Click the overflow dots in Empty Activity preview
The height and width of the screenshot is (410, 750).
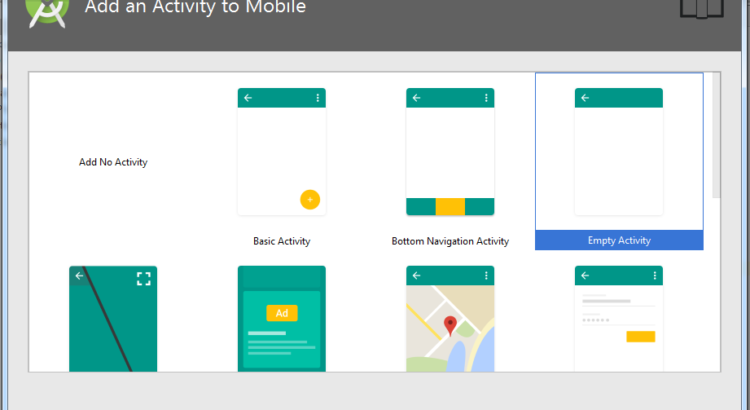click(x=655, y=98)
